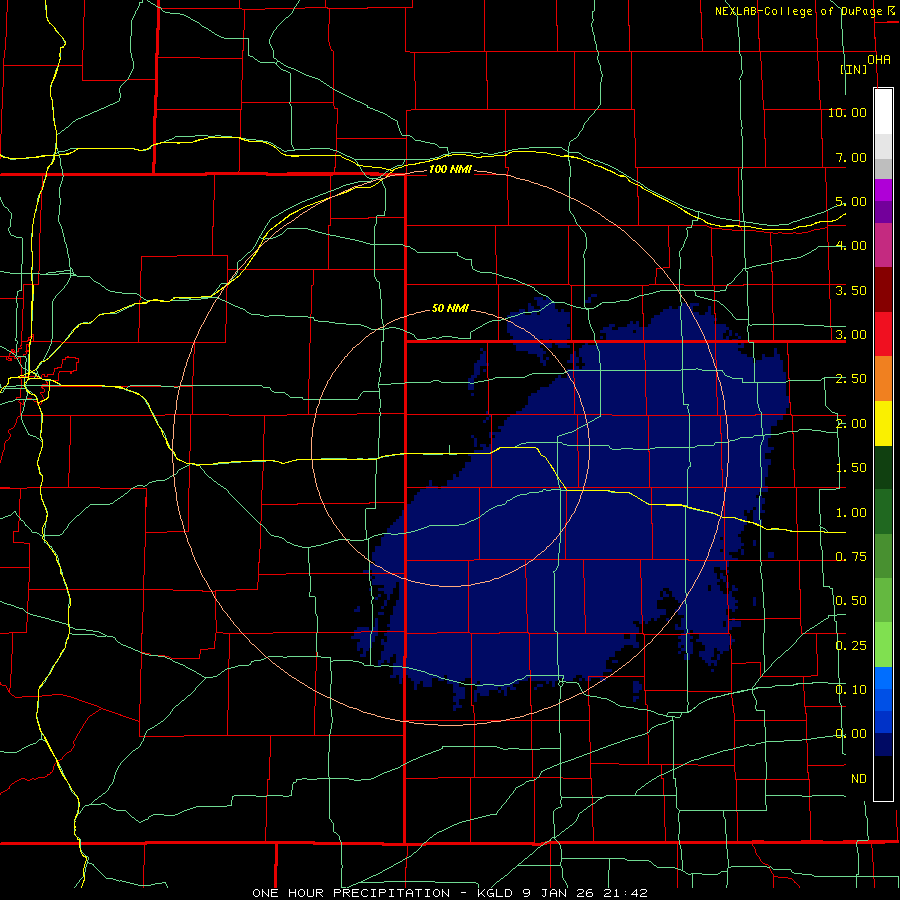Click the 3.50 scale value
Image resolution: width=900 pixels, height=900 pixels.
[851, 290]
